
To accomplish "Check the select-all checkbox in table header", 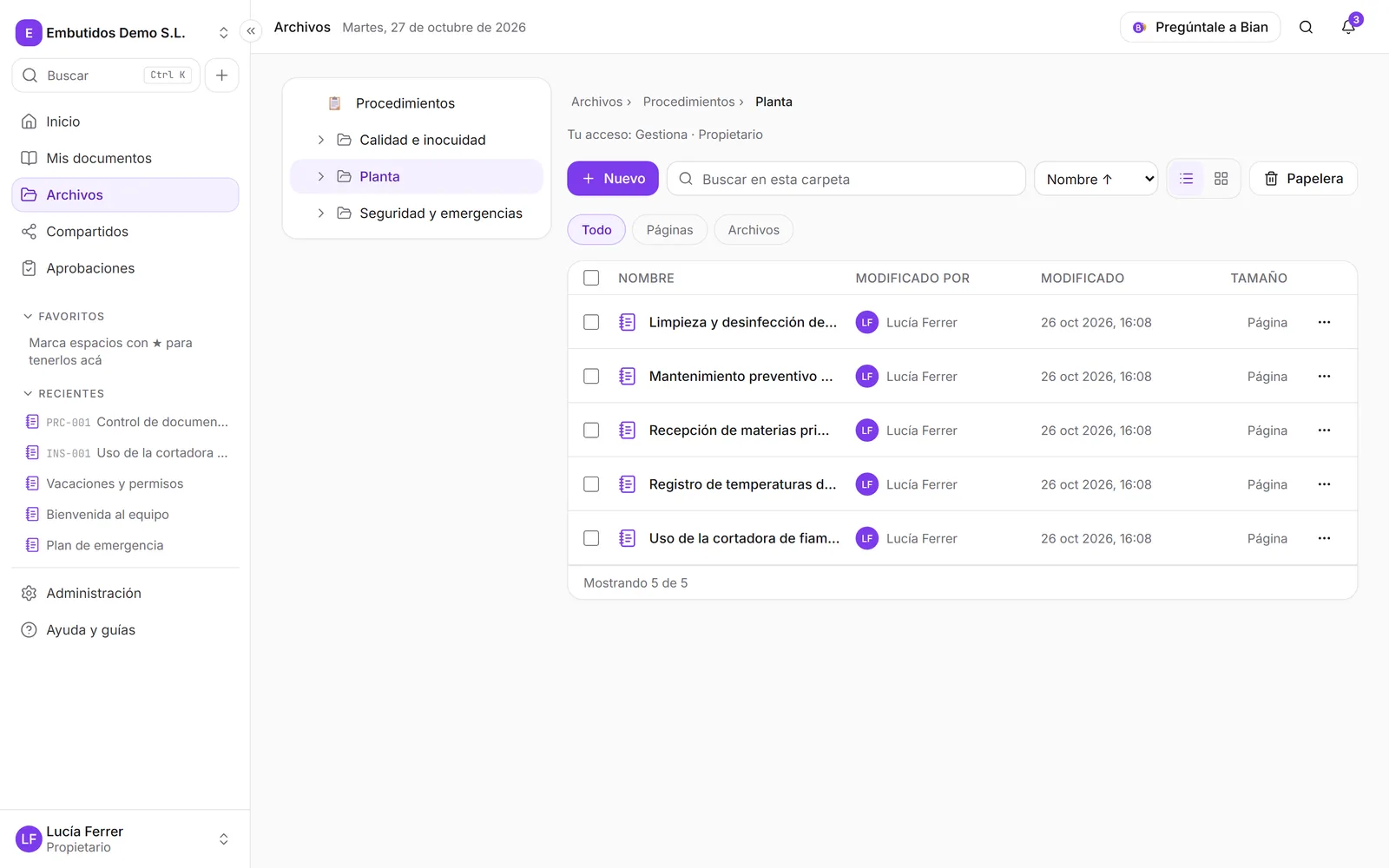I will [x=591, y=278].
